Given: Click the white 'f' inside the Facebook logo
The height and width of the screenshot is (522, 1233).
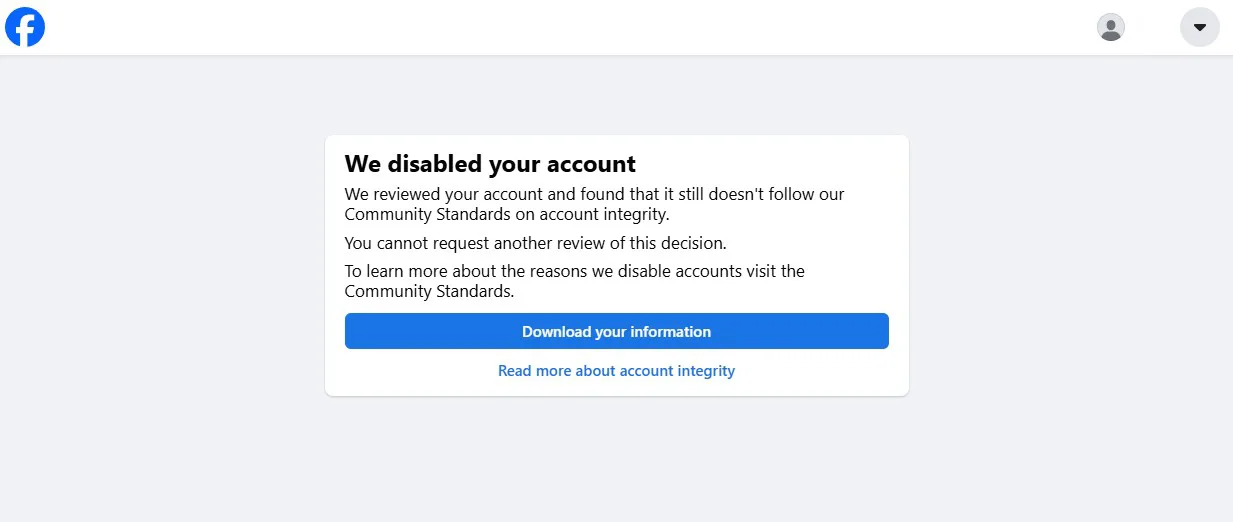Looking at the screenshot, I should point(27,29).
